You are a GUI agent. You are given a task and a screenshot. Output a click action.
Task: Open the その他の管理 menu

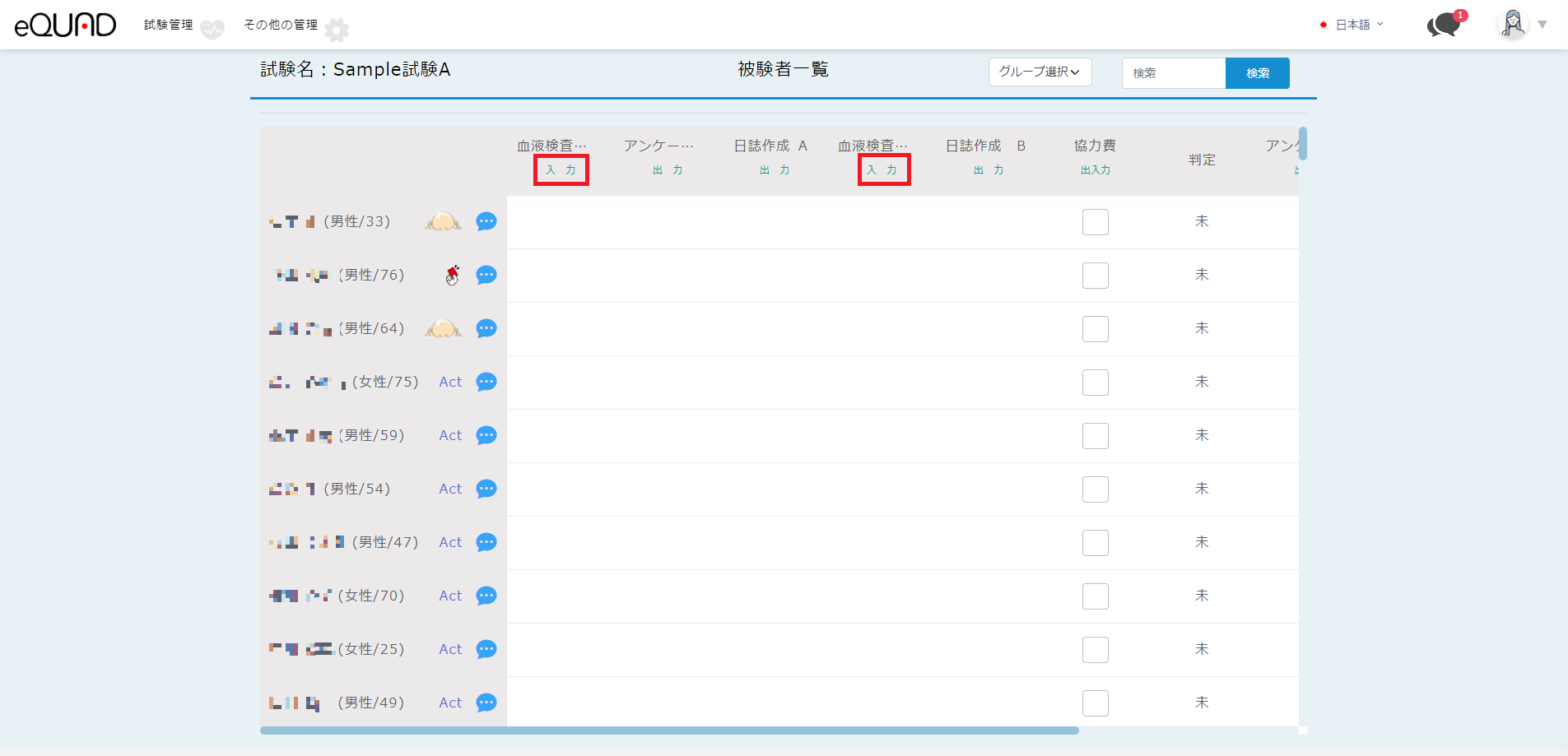281,25
